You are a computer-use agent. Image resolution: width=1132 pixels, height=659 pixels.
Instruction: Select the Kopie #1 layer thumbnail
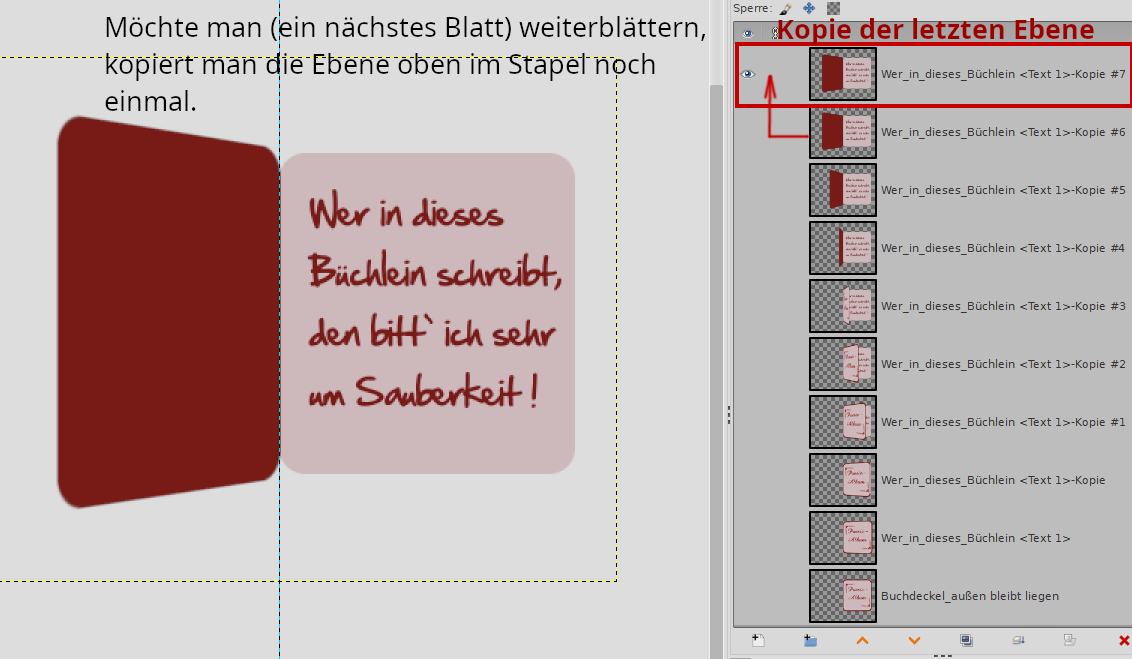click(843, 422)
